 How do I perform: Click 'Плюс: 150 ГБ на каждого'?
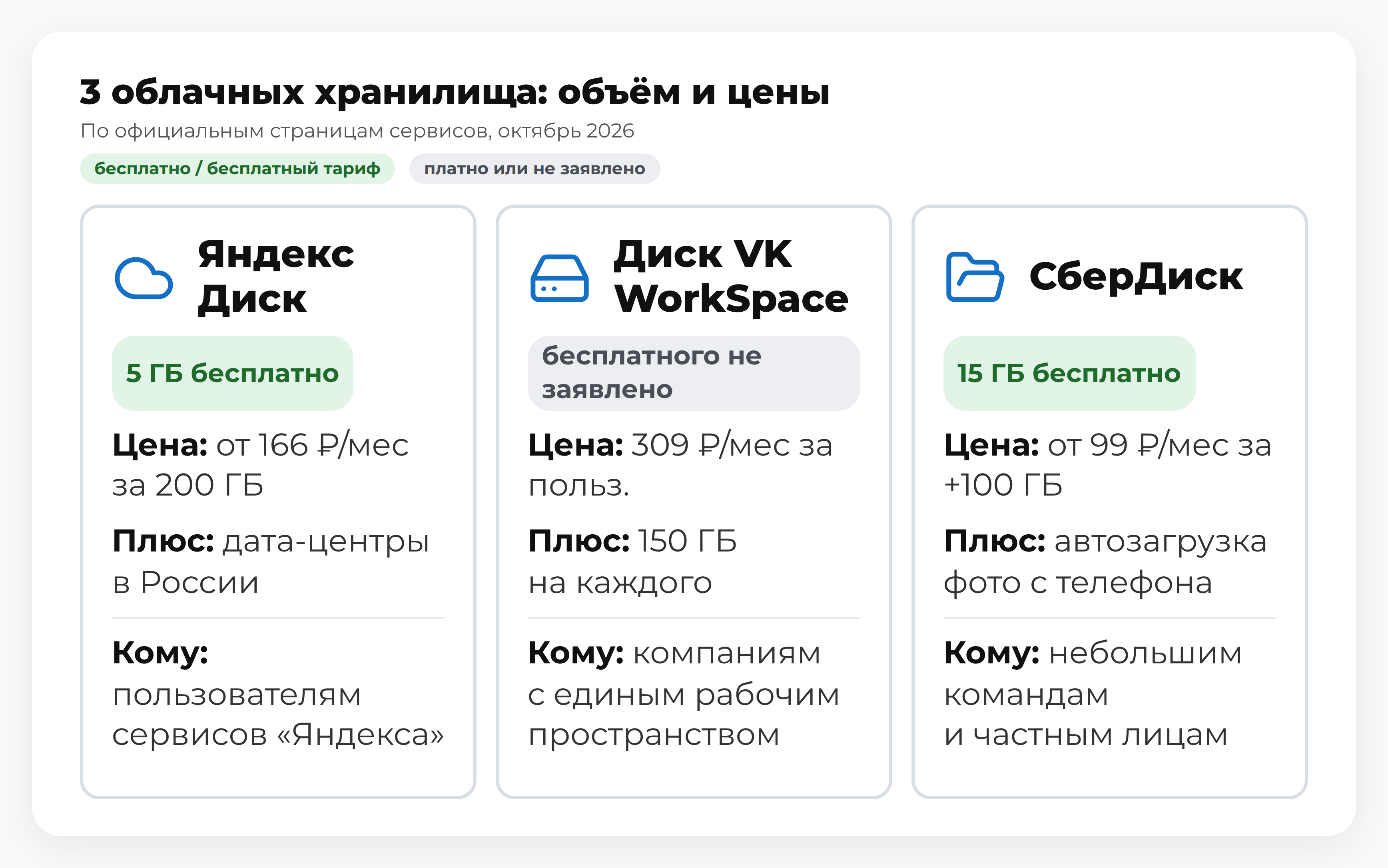[x=632, y=561]
